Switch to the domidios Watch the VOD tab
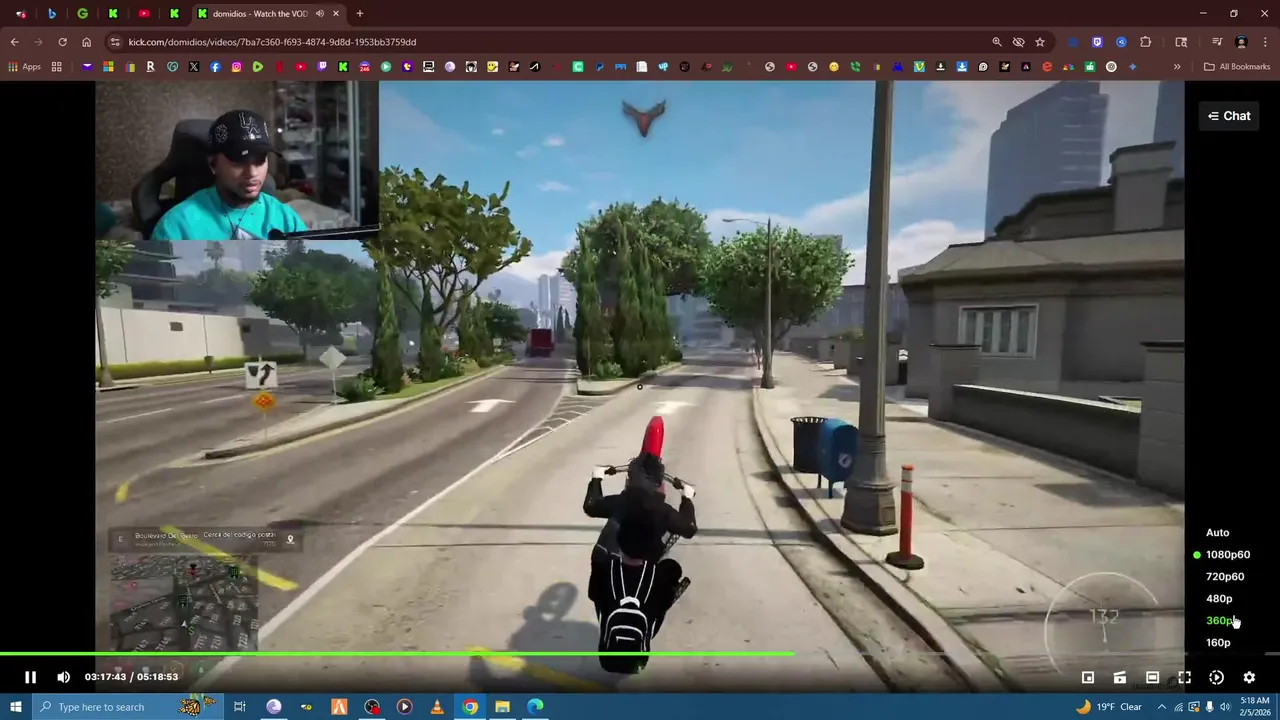The width and height of the screenshot is (1280, 720). click(x=260, y=14)
